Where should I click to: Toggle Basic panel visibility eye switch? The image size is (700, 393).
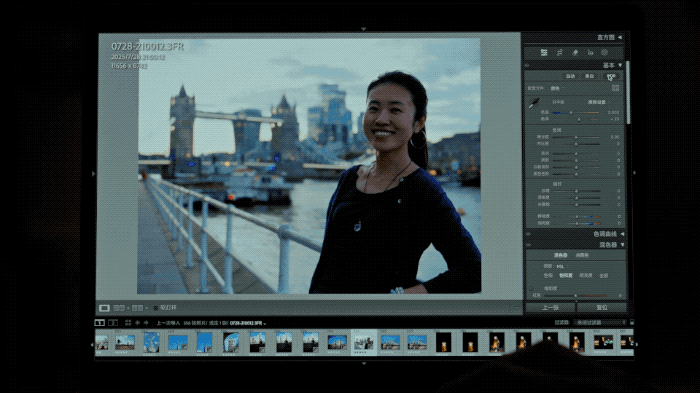tap(527, 66)
